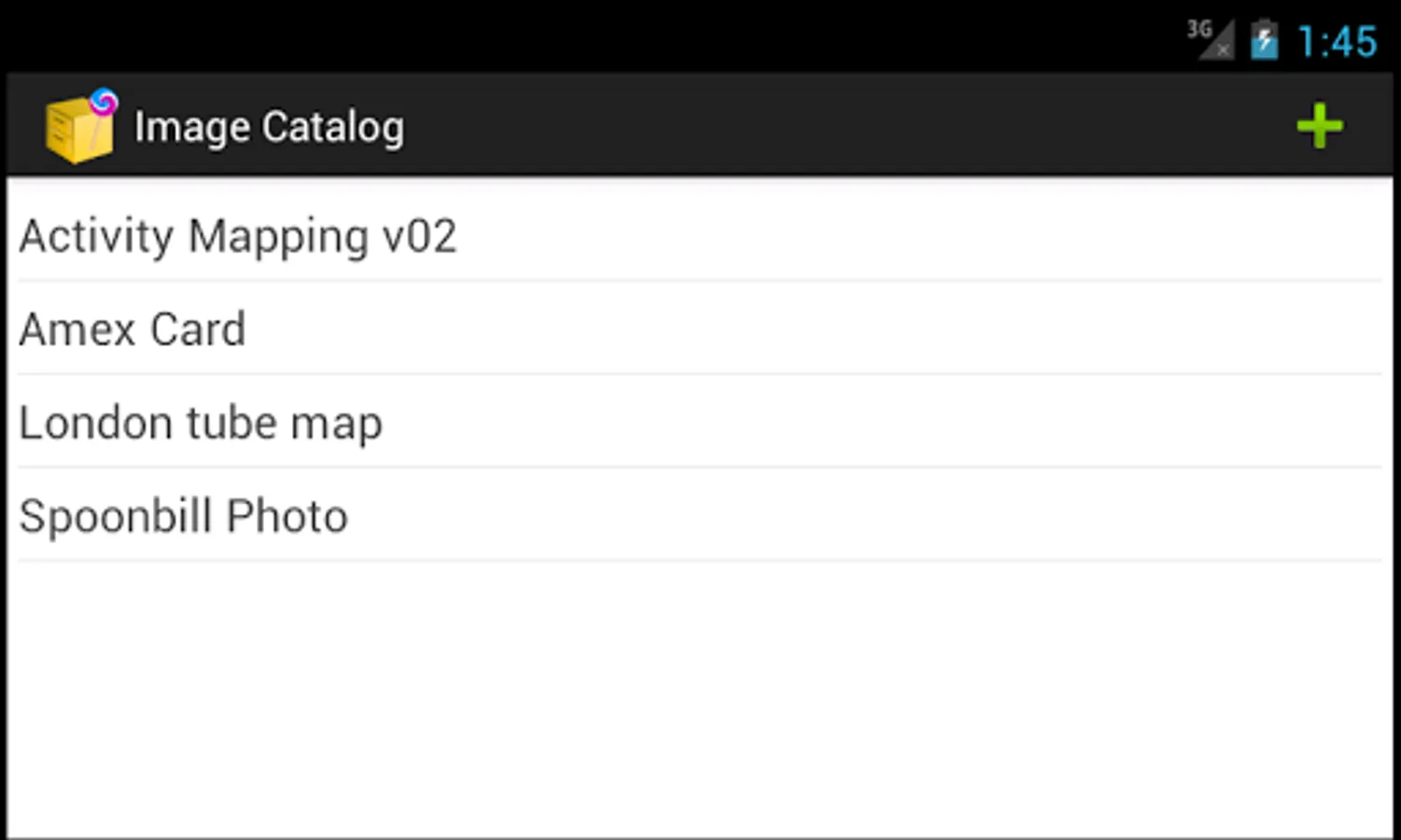Open the London tube map item
Screen dimensions: 1401x840
tap(201, 423)
